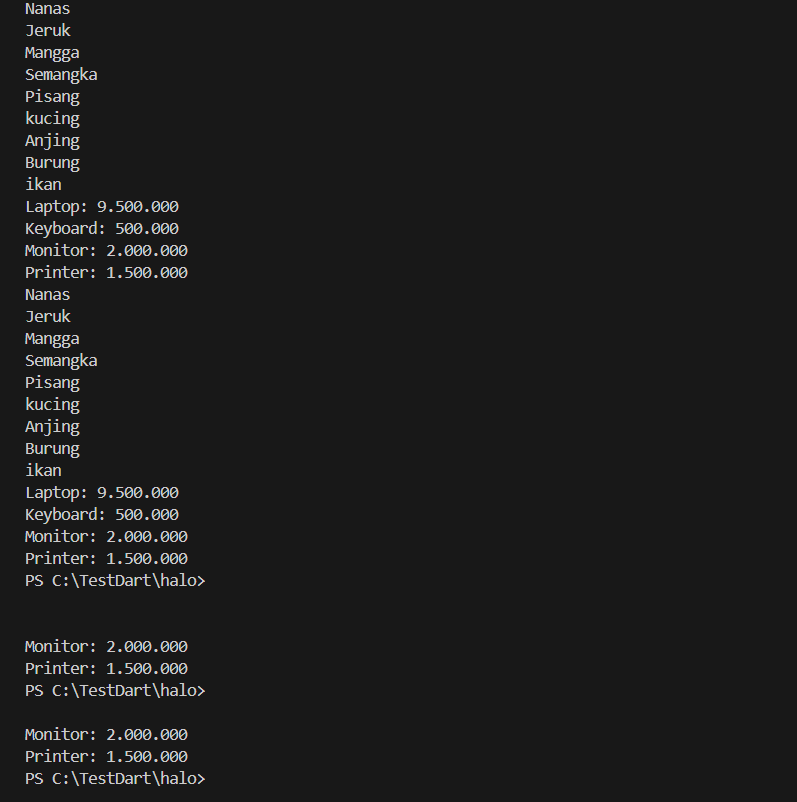Click the first kucing output line
The image size is (797, 802).
pyautogui.click(x=52, y=119)
